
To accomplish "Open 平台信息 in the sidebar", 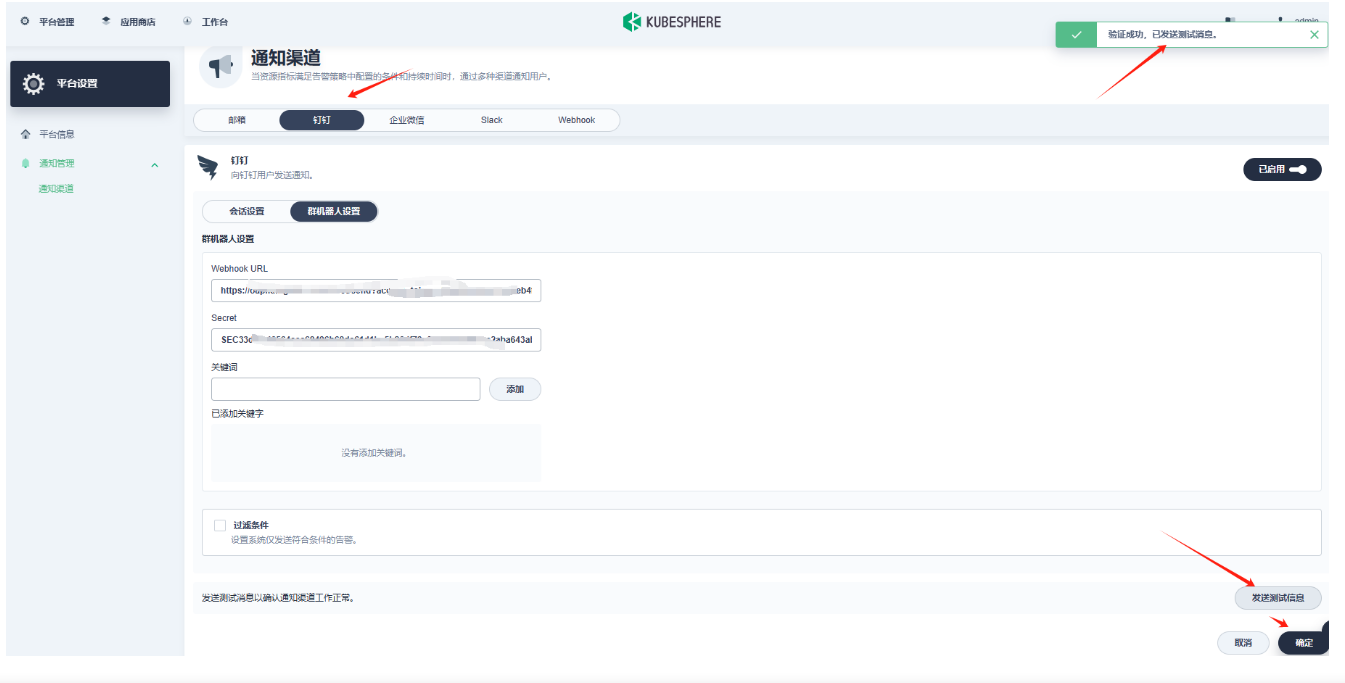I will pos(57,134).
